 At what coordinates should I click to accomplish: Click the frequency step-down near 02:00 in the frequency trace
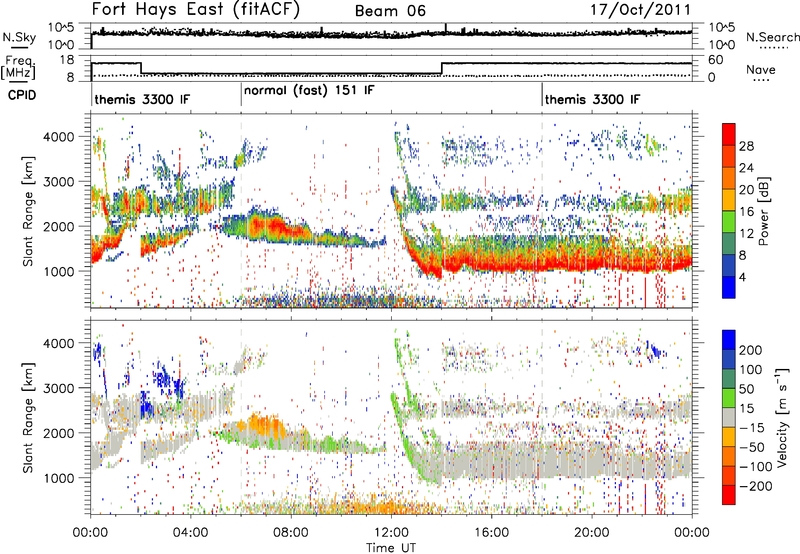click(x=141, y=68)
